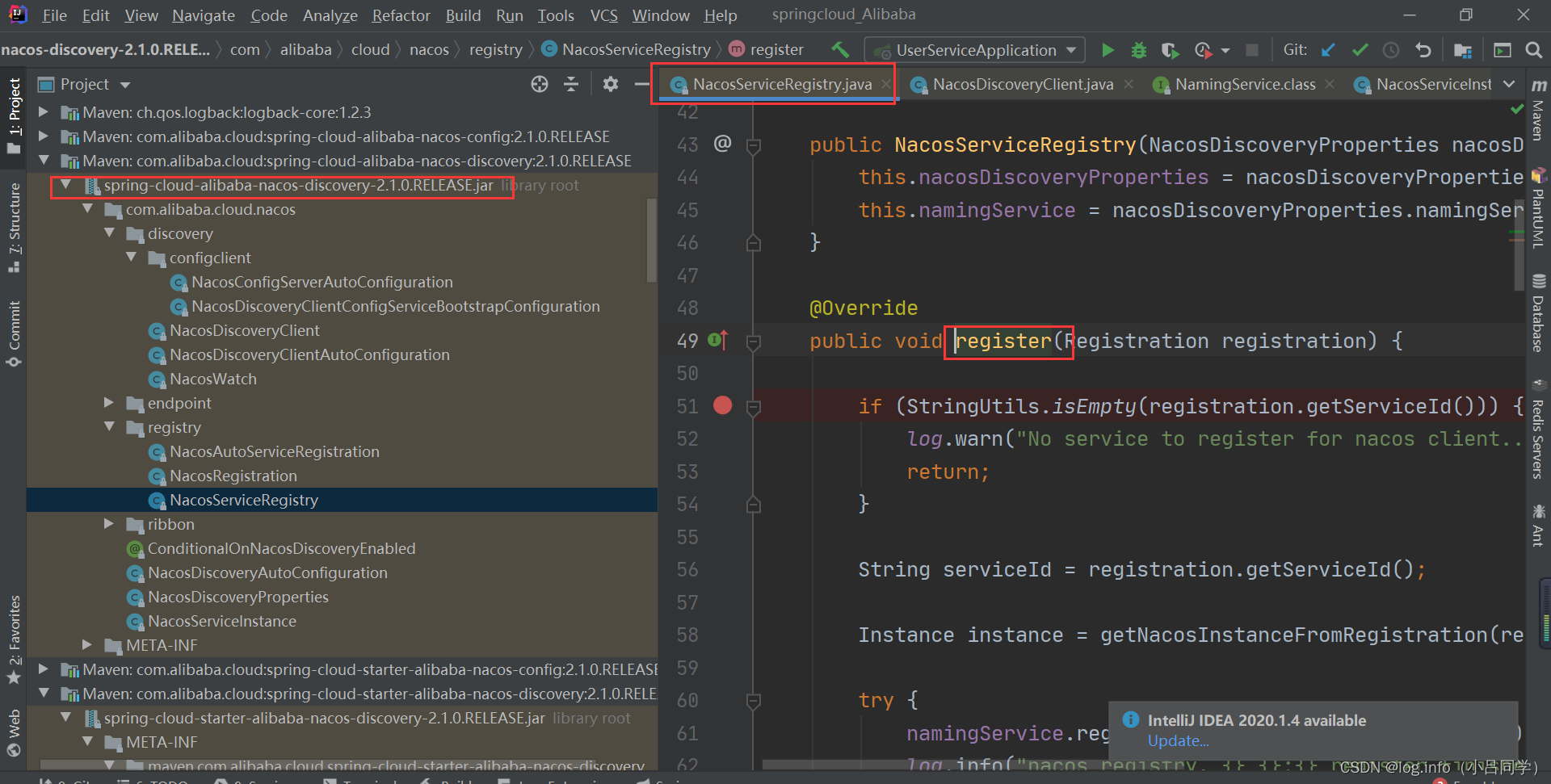
Task: Hide the Project panel minus icon
Action: tap(642, 84)
